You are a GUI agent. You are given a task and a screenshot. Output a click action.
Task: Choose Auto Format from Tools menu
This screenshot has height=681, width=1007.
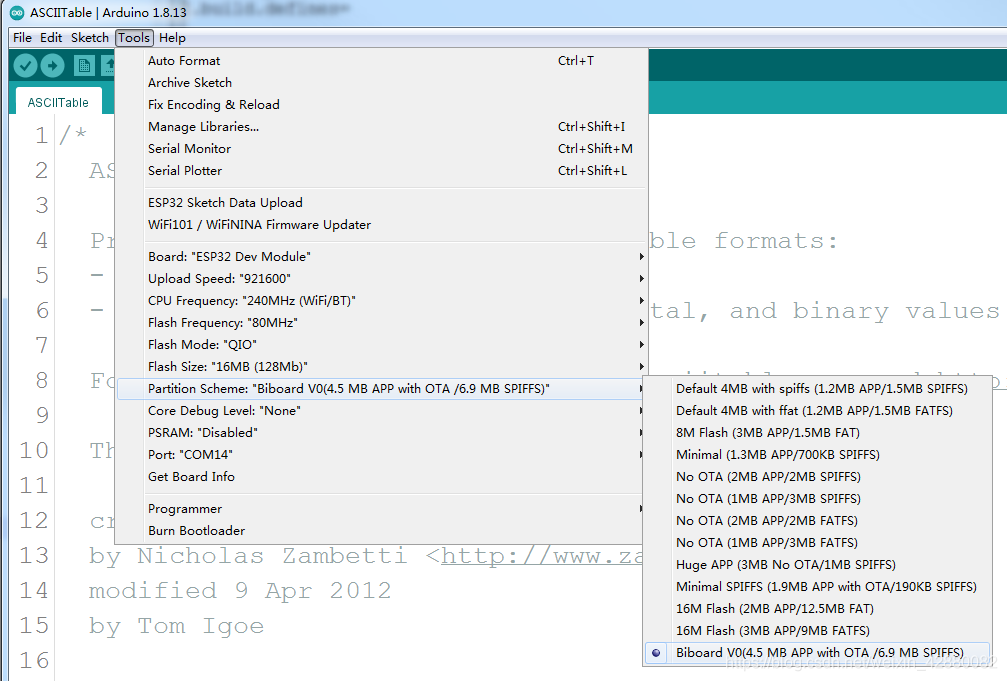pyautogui.click(x=381, y=61)
